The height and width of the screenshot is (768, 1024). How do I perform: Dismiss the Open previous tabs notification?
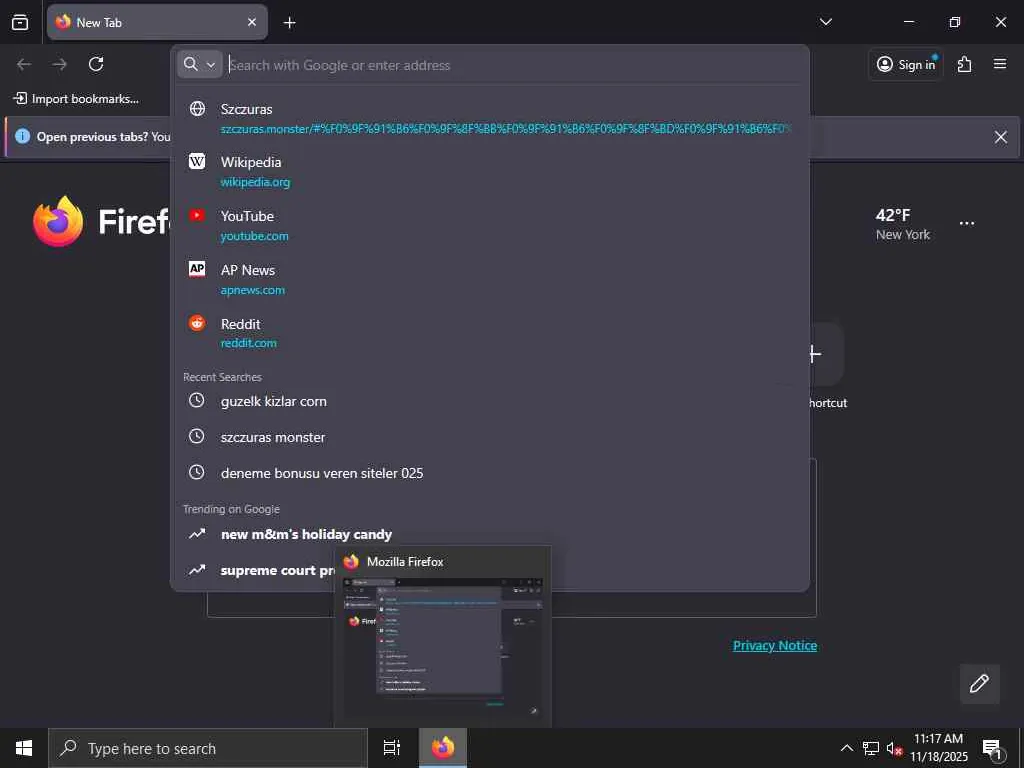click(1000, 137)
